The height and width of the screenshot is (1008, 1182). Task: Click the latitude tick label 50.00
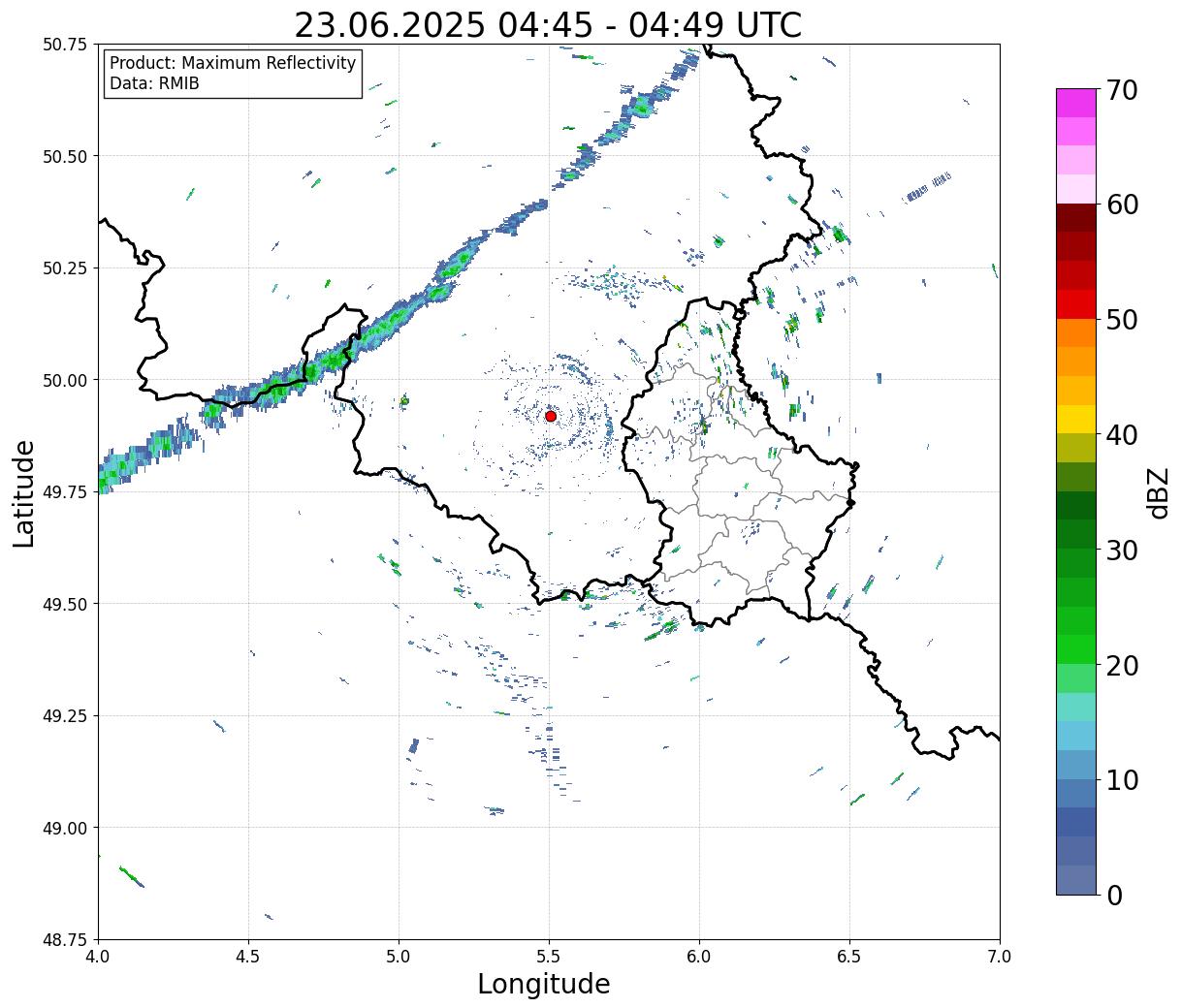[65, 380]
